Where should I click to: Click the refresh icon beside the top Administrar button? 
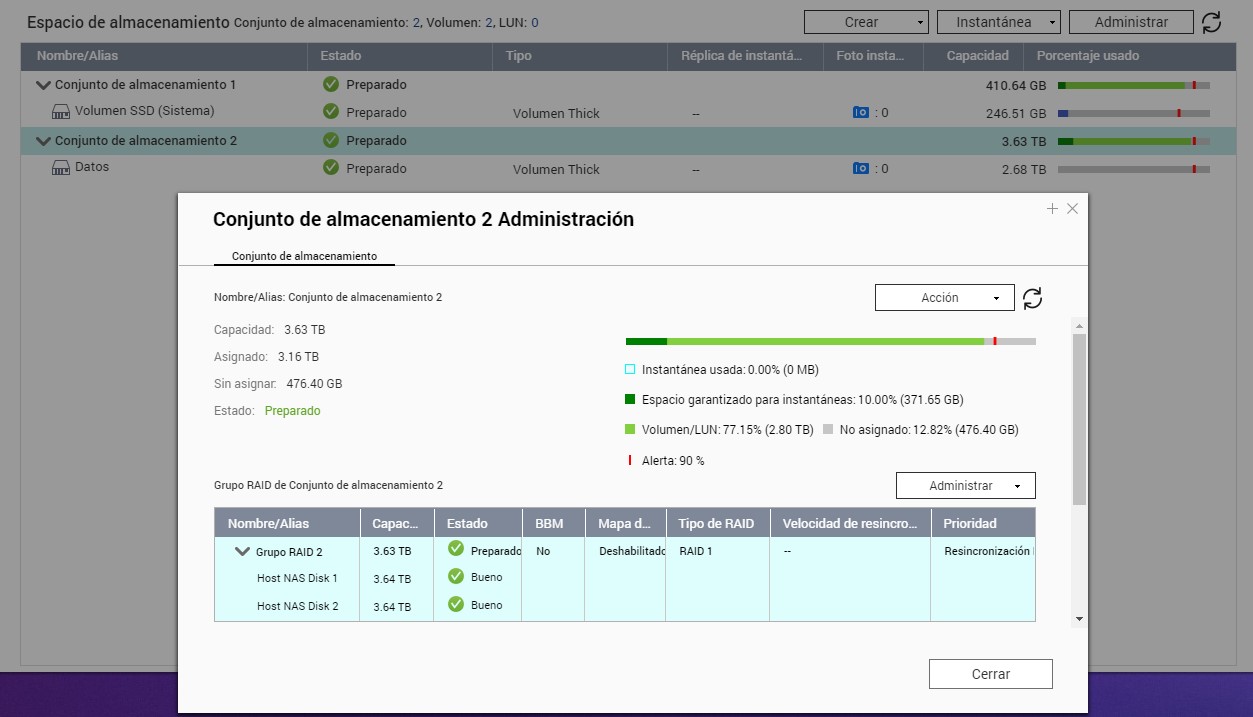1211,22
